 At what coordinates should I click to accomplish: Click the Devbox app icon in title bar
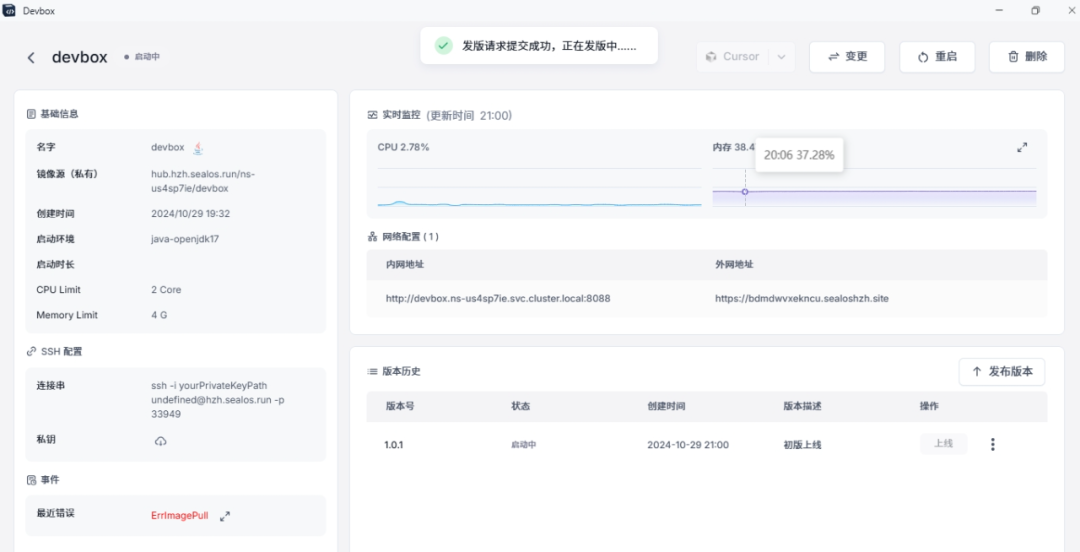pos(10,10)
